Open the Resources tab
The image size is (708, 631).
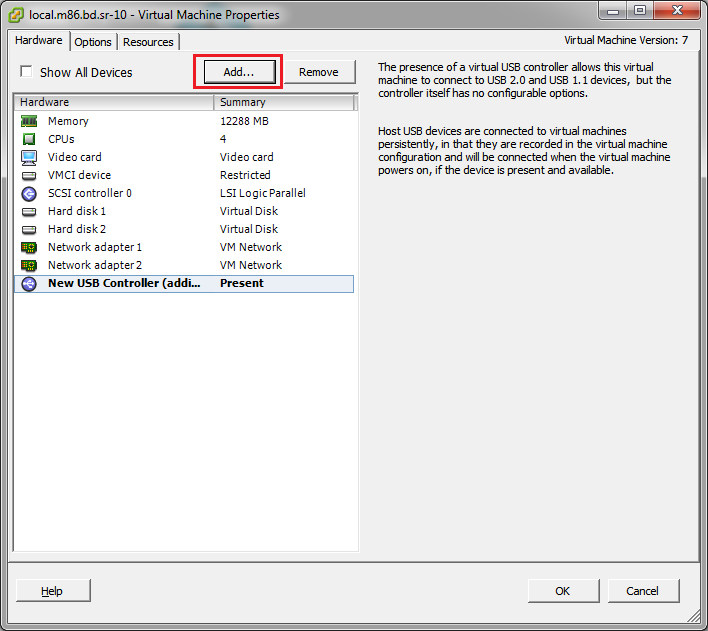[x=148, y=42]
